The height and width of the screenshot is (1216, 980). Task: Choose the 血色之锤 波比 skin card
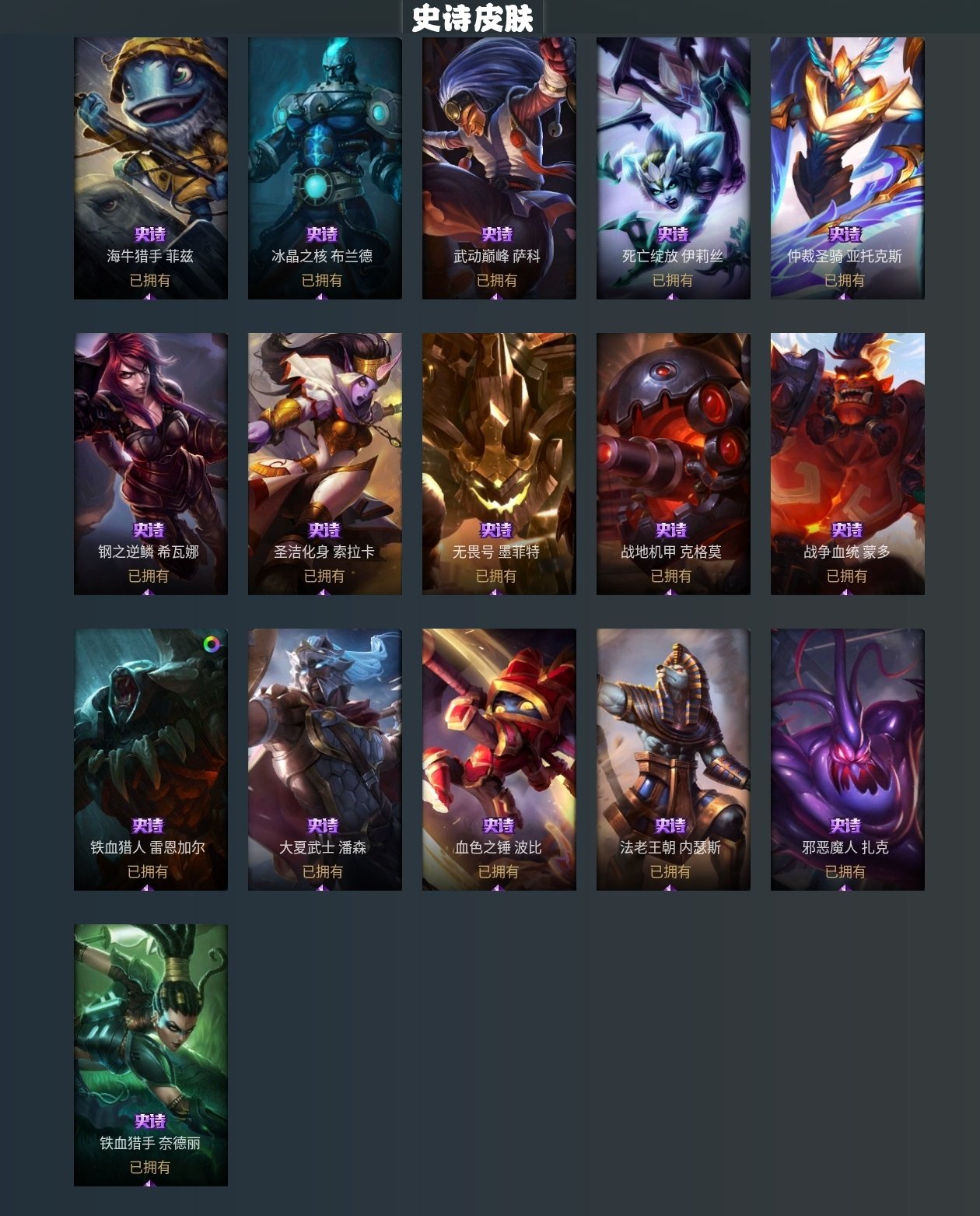[x=499, y=759]
